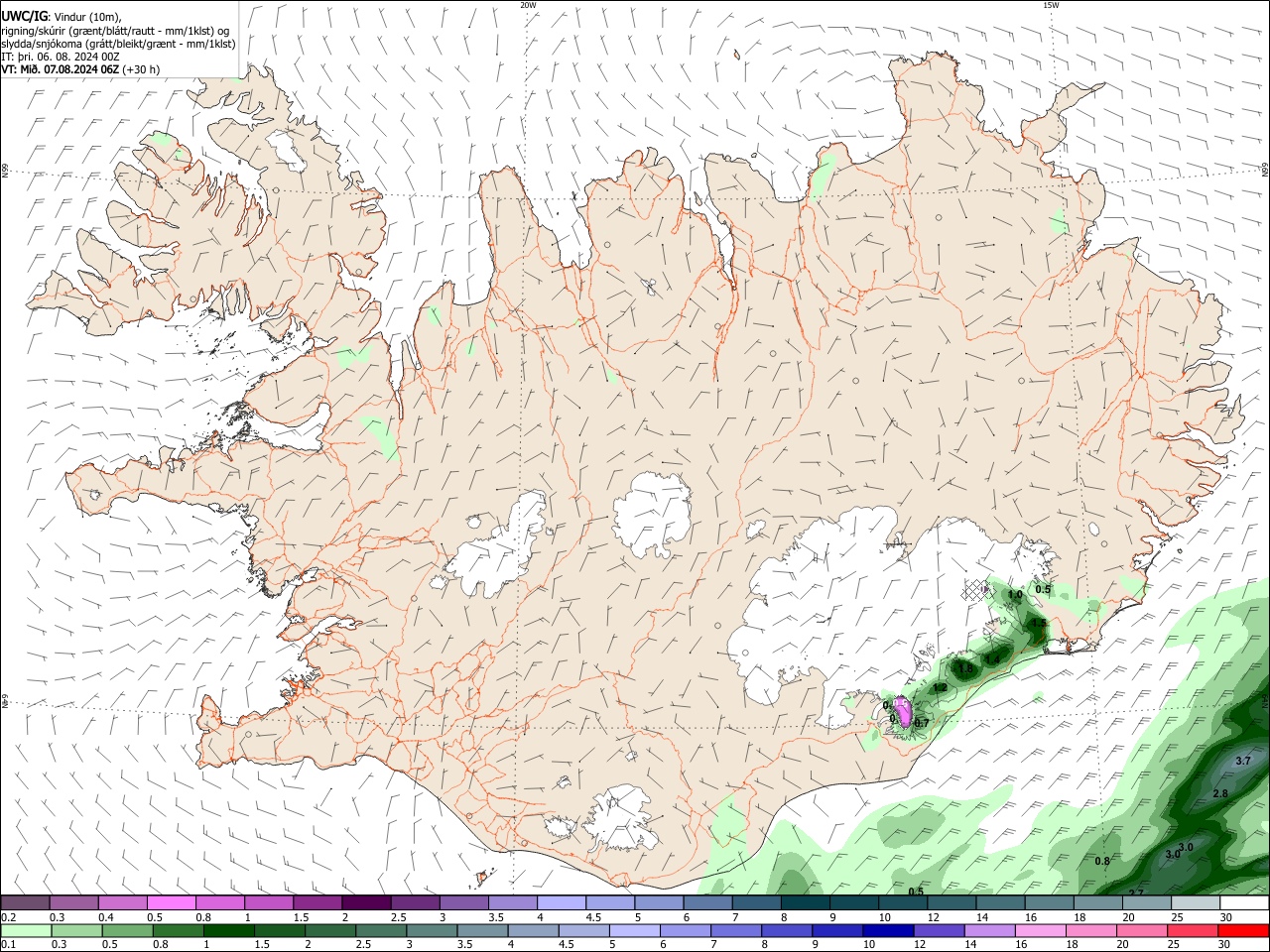Select the red 25 mm rain legend swatch
The height and width of the screenshot is (952, 1270).
click(1193, 930)
